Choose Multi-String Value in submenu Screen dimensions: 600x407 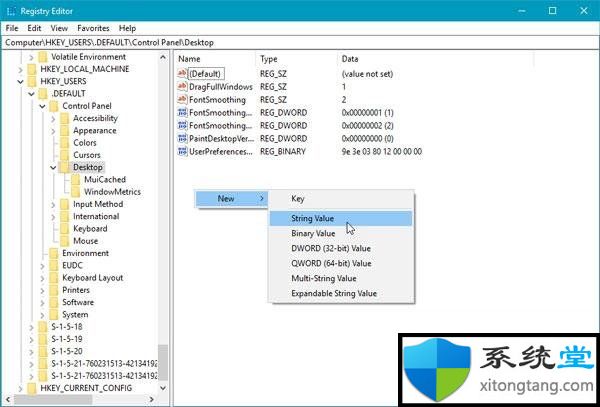pos(341,278)
